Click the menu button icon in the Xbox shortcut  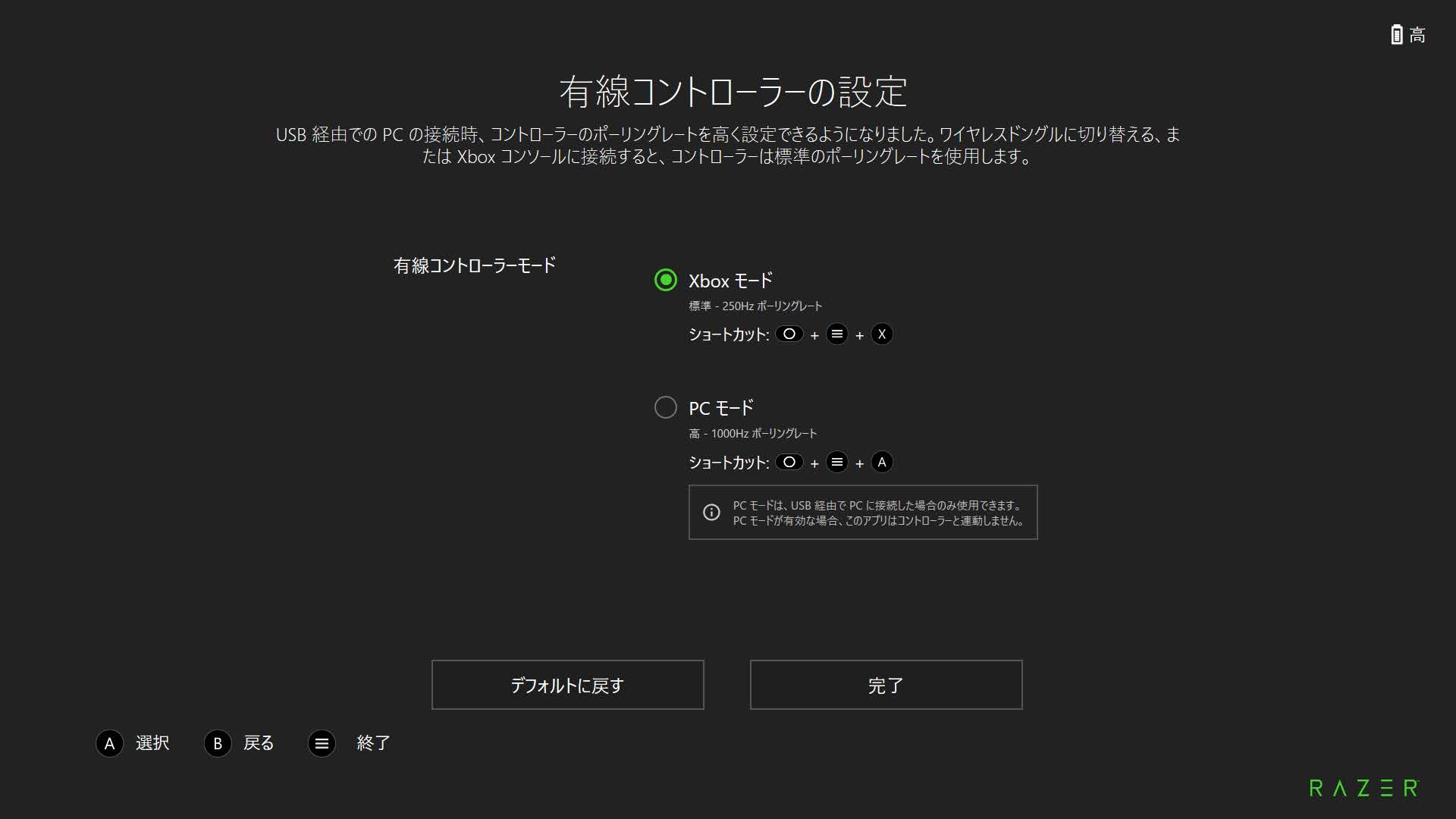coord(836,334)
